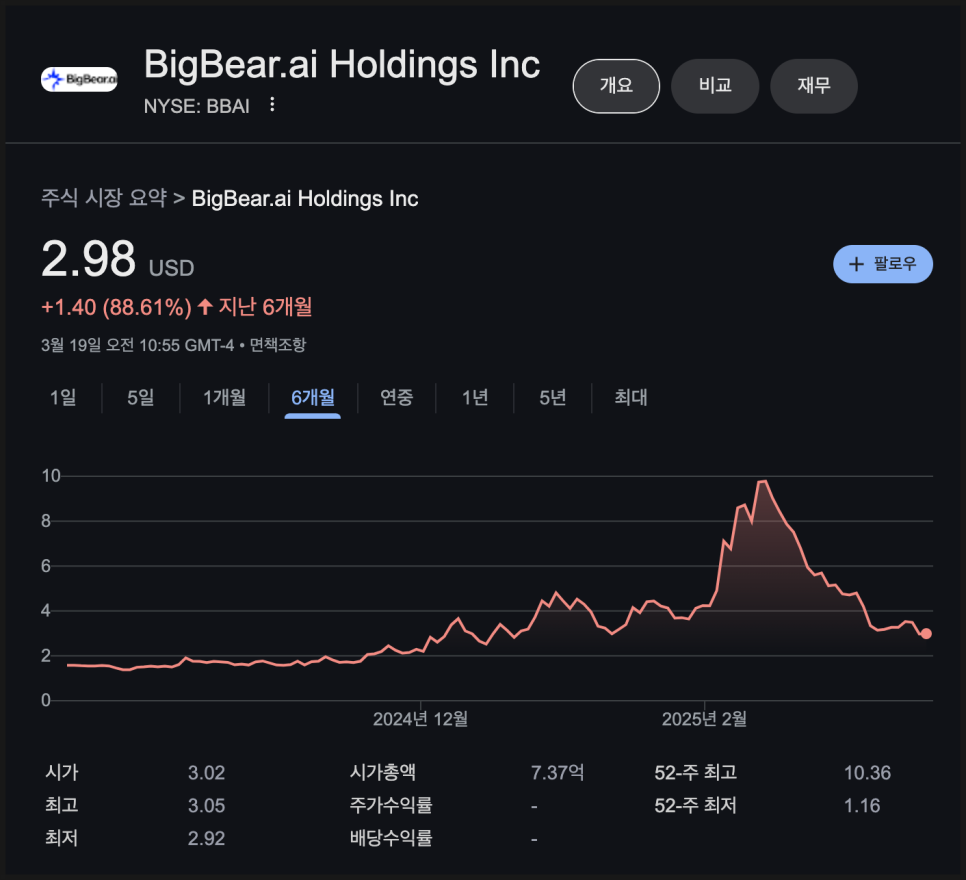Open the 주식 시장 요약 breadcrumb link
Screen dimensions: 966x880
(104, 198)
